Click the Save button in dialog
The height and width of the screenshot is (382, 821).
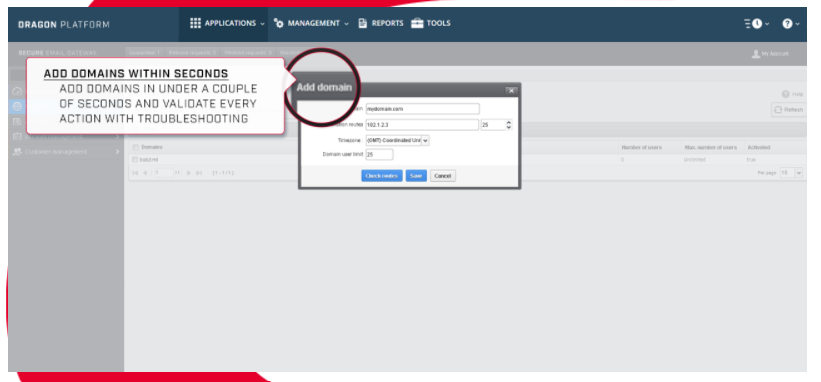click(416, 176)
